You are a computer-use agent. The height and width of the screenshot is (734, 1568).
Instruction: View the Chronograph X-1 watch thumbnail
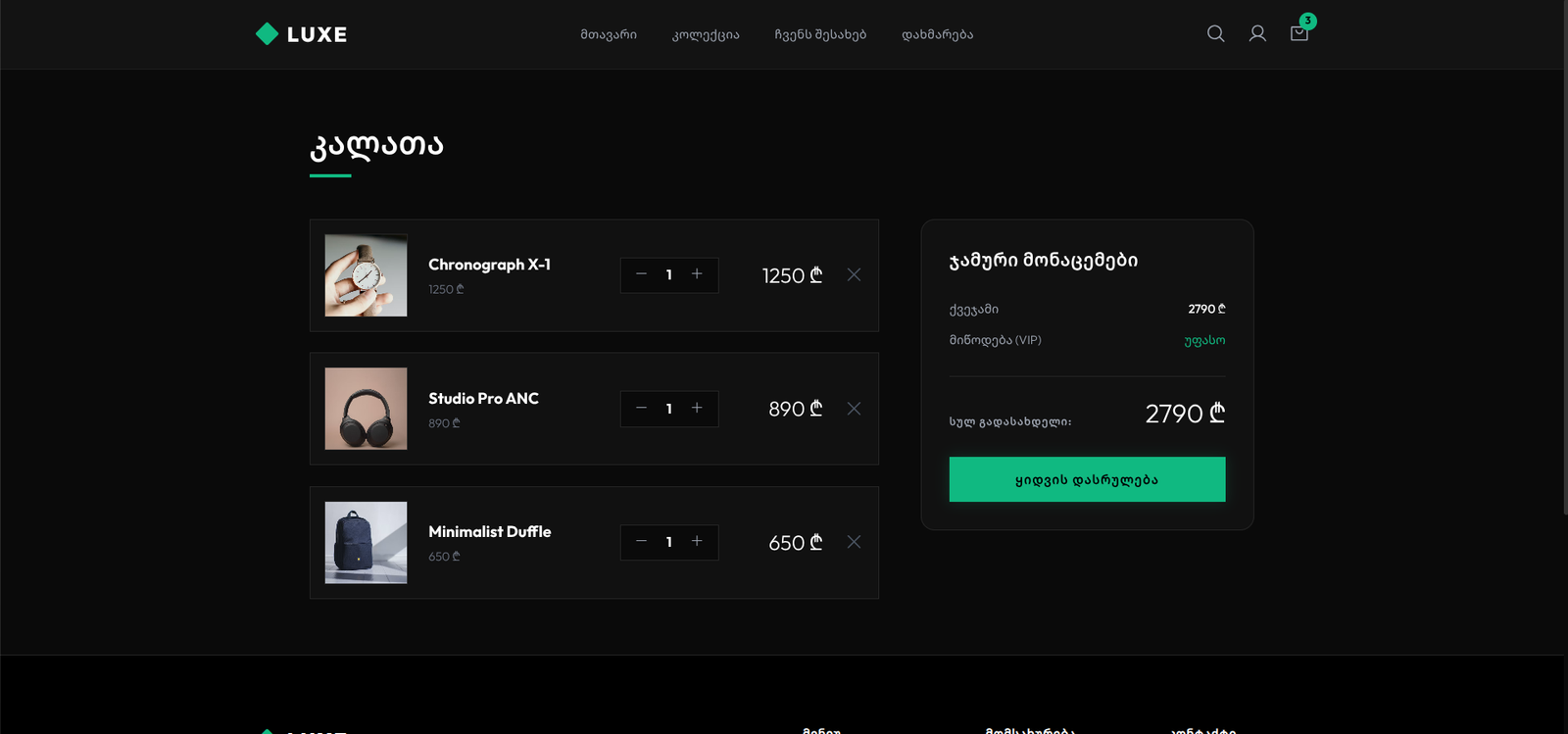pos(366,275)
